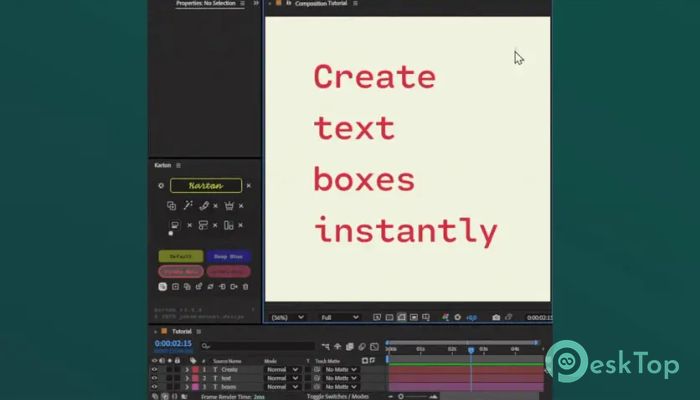Apply the pink outlined preset
700x400 pixels.
(181, 271)
